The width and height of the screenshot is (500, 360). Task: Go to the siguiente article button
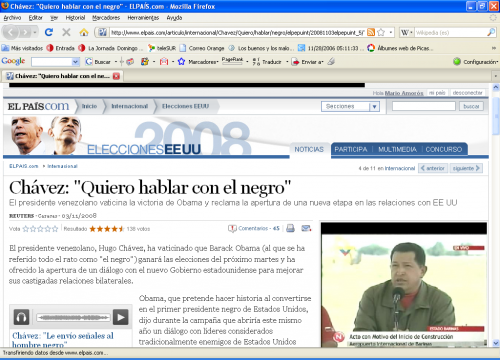(x=466, y=168)
